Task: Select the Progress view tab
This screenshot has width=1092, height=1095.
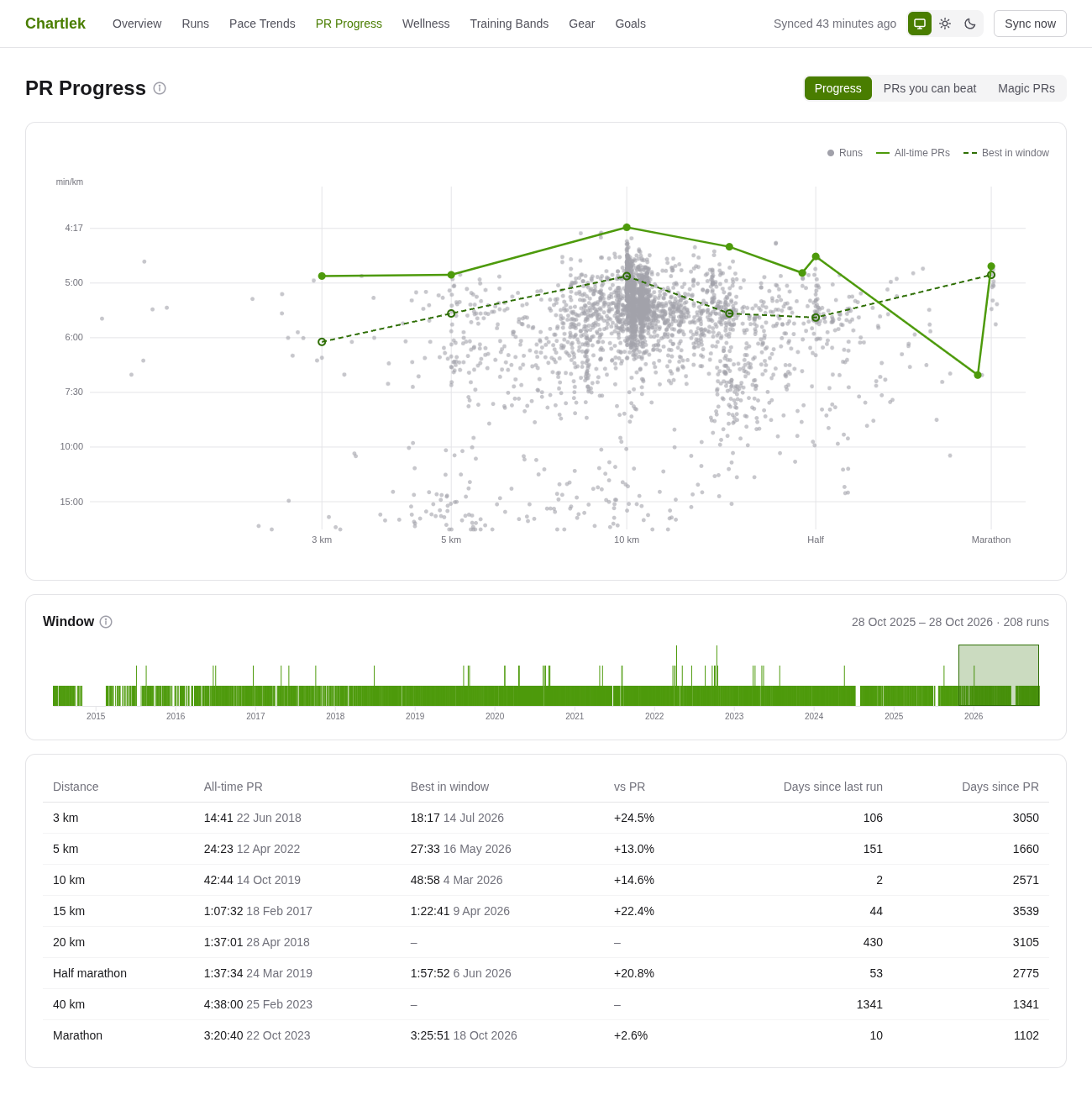Action: (x=837, y=88)
